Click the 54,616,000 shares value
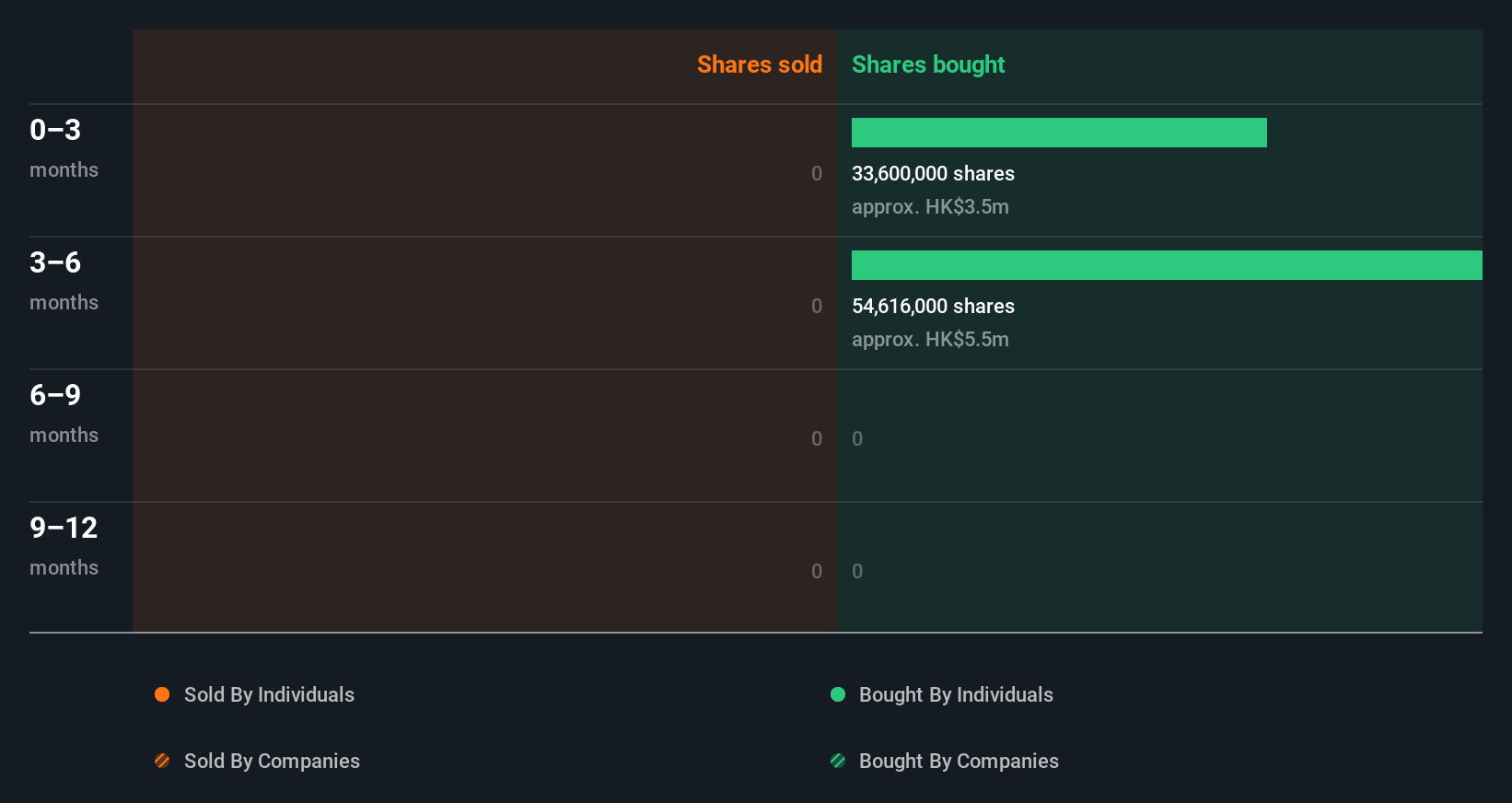This screenshot has width=1512, height=803. (x=933, y=306)
